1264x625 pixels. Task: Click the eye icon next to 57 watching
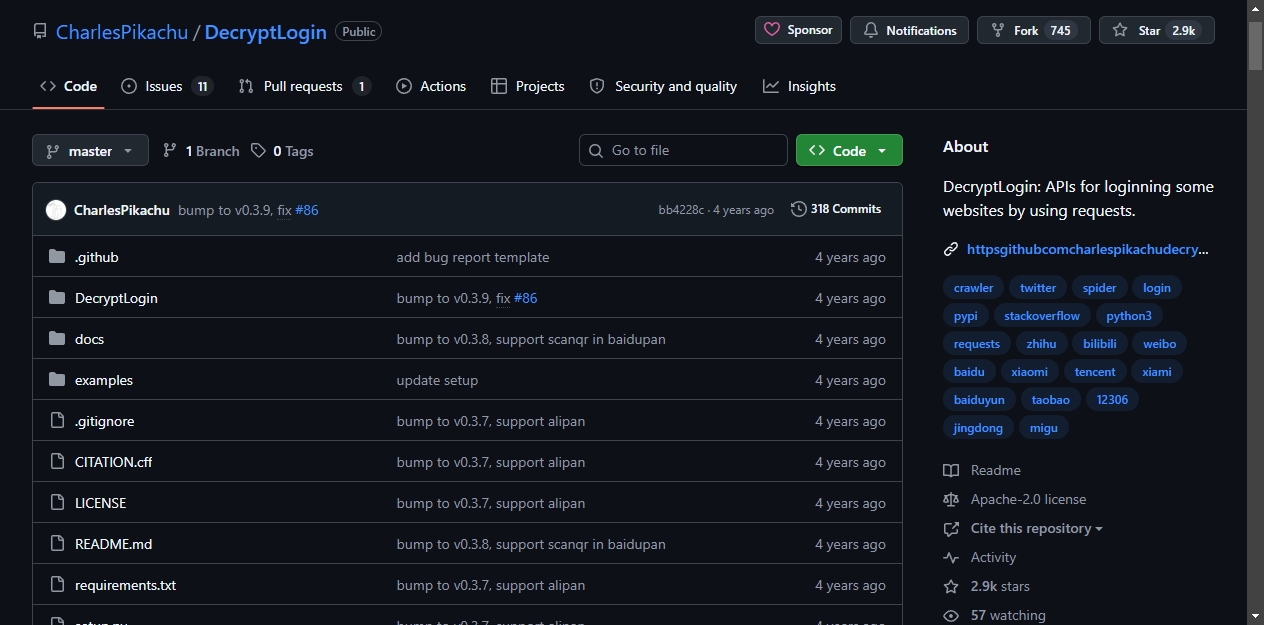[x=951, y=615]
